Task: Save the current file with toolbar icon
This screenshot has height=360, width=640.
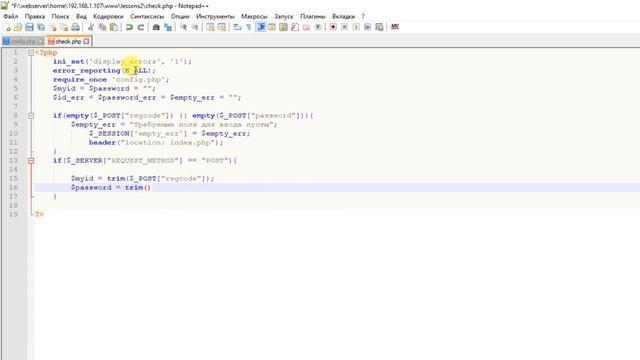Action: [x=29, y=27]
